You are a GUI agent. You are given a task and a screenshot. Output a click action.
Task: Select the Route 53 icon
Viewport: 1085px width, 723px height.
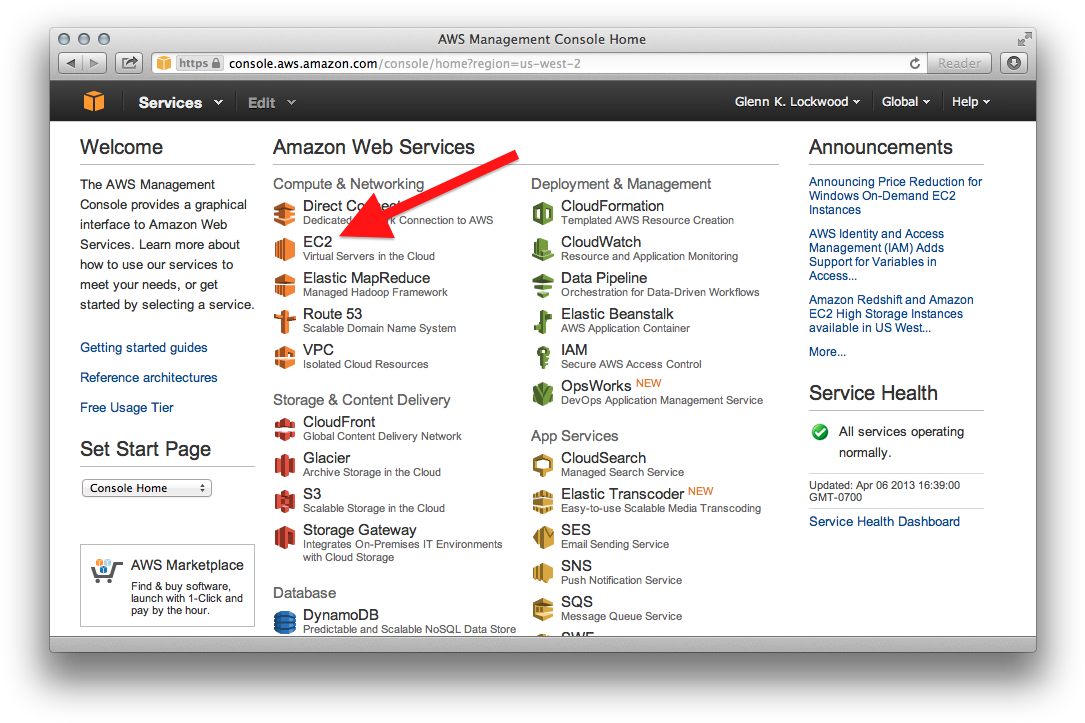(x=285, y=321)
